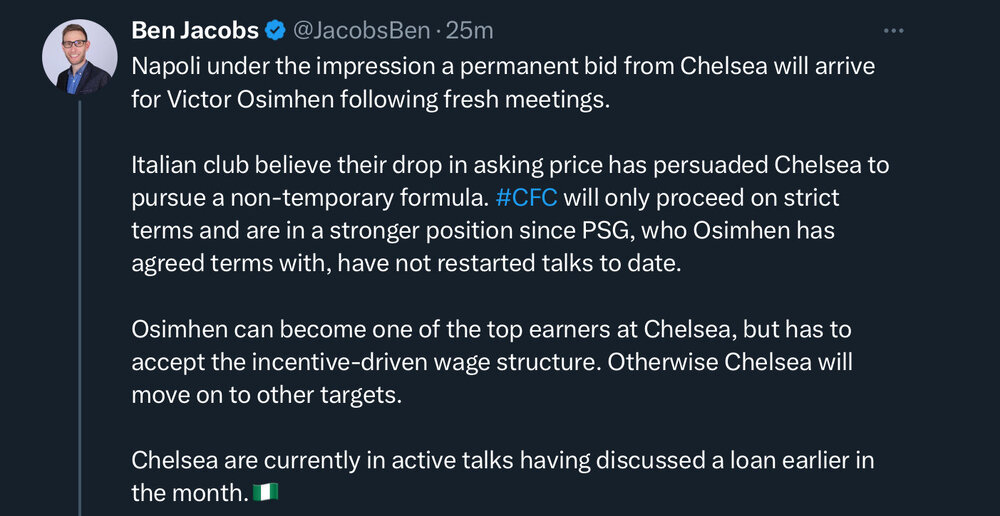Visit the @JacobsBen handle link

tap(361, 30)
